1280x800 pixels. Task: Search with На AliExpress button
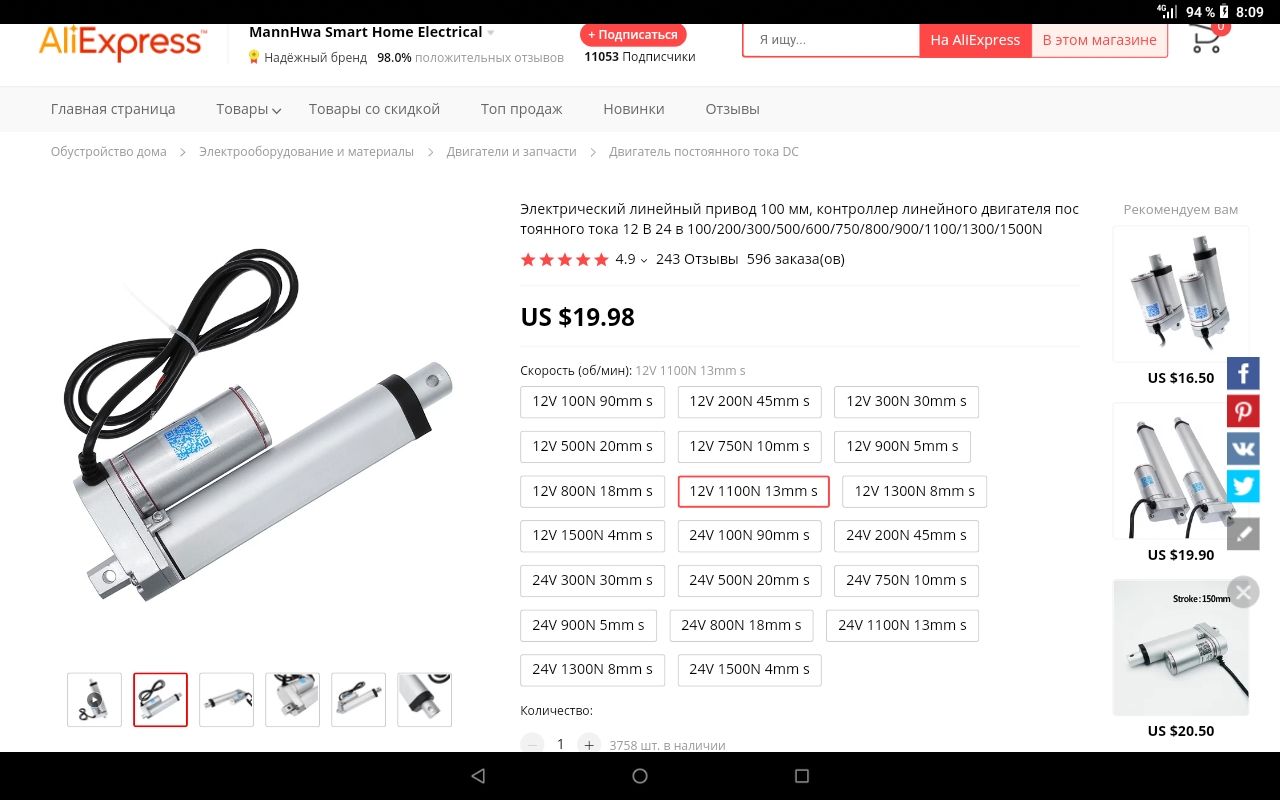[975, 40]
